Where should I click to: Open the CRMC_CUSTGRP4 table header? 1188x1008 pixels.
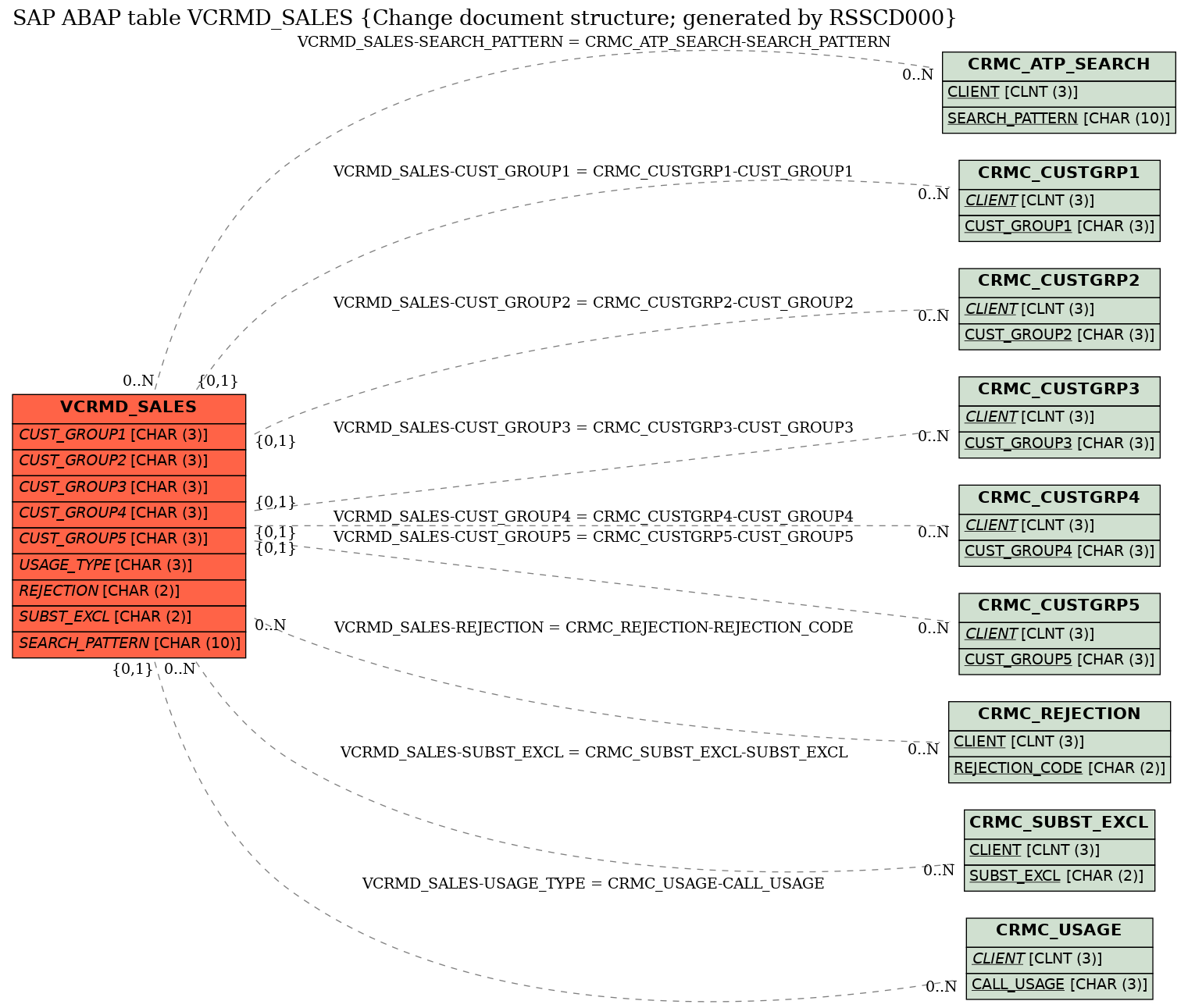(1059, 498)
